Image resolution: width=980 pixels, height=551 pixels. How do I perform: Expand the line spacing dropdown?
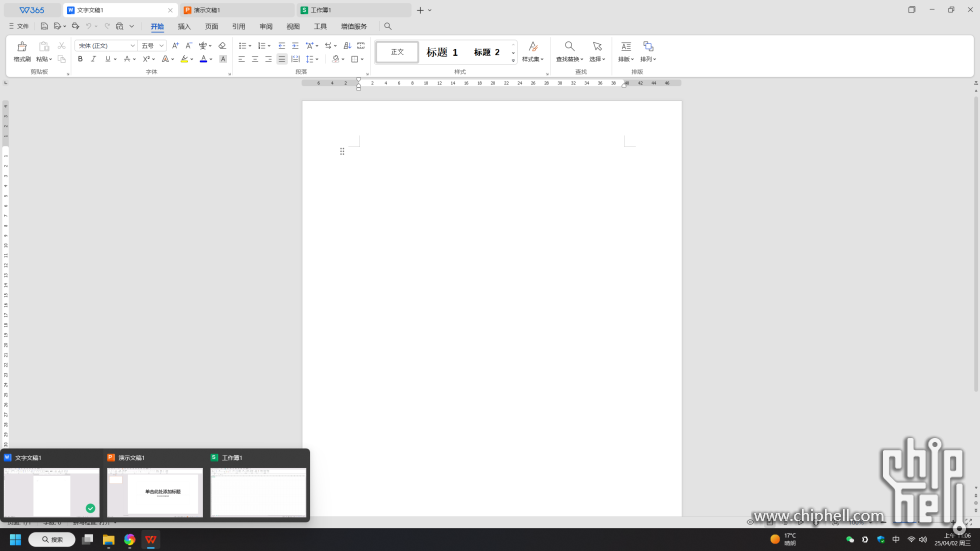318,59
